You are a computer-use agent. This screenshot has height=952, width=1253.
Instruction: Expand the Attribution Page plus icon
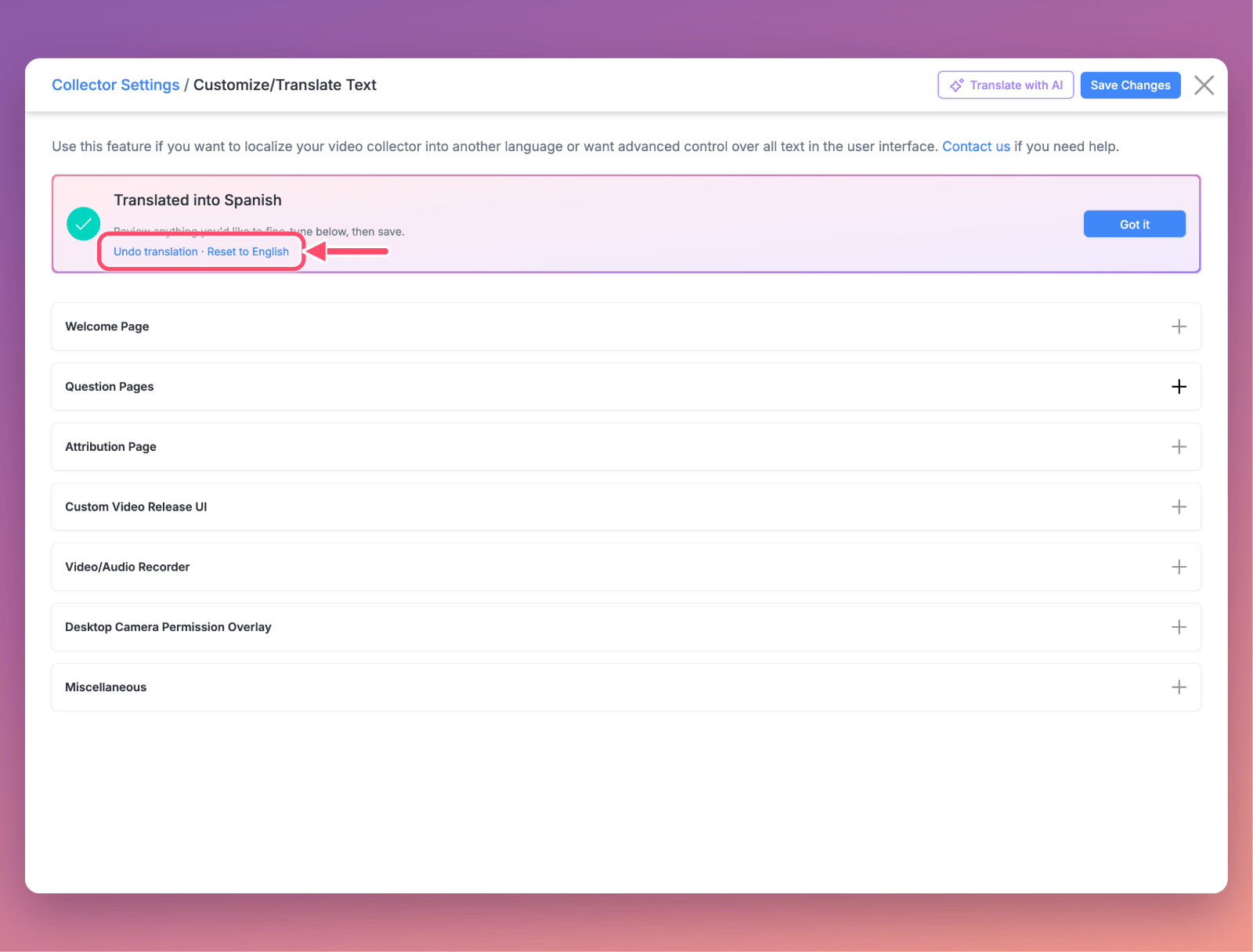(x=1179, y=447)
